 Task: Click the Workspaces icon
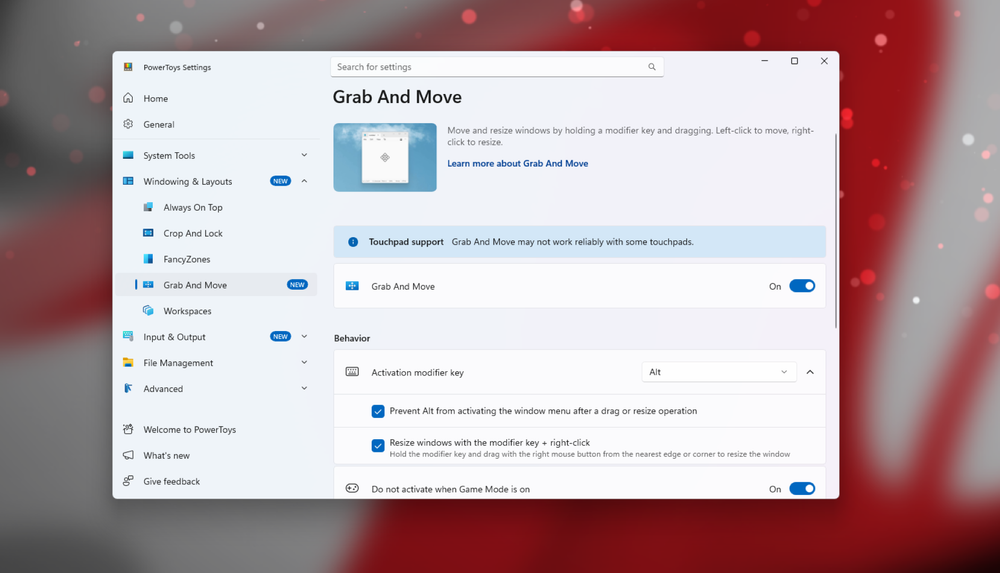point(148,311)
